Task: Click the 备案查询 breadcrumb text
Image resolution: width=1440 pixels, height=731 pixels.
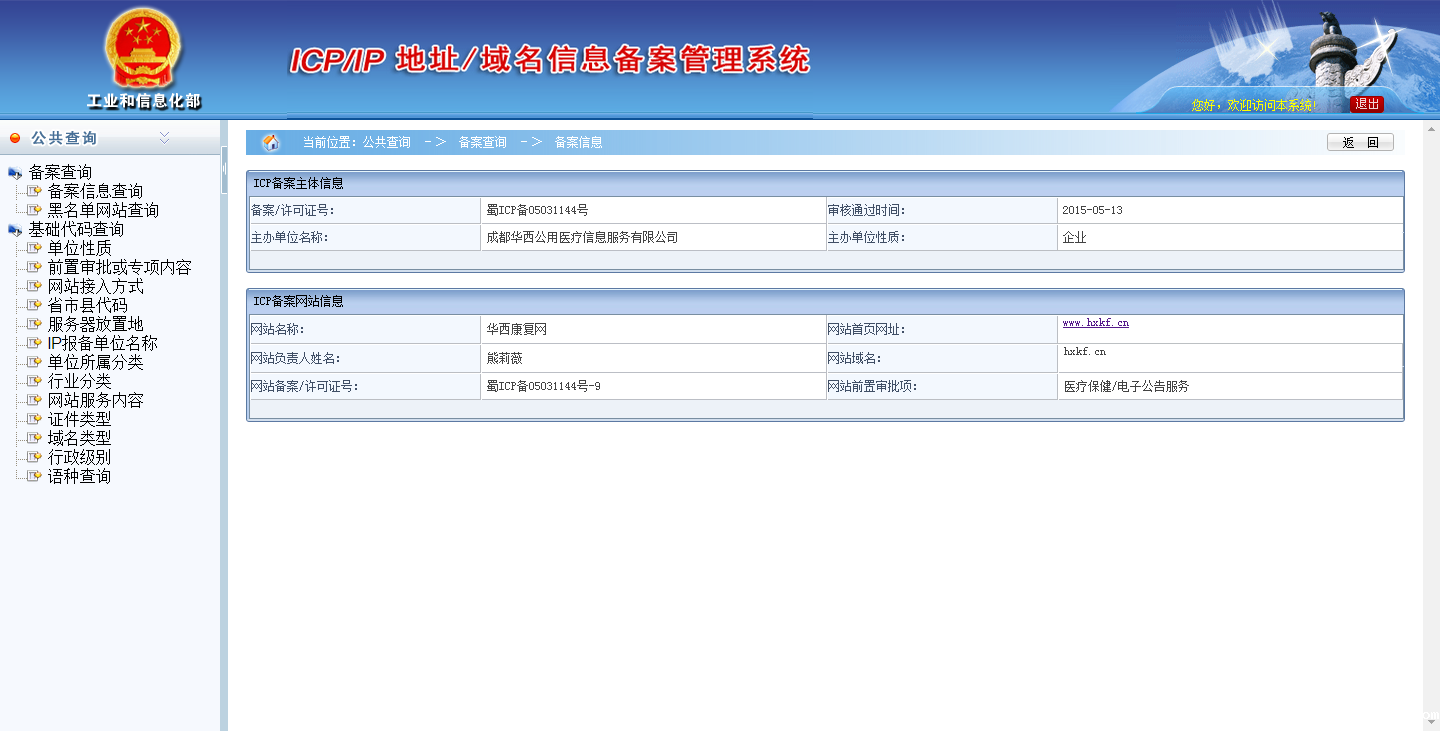Action: 483,143
